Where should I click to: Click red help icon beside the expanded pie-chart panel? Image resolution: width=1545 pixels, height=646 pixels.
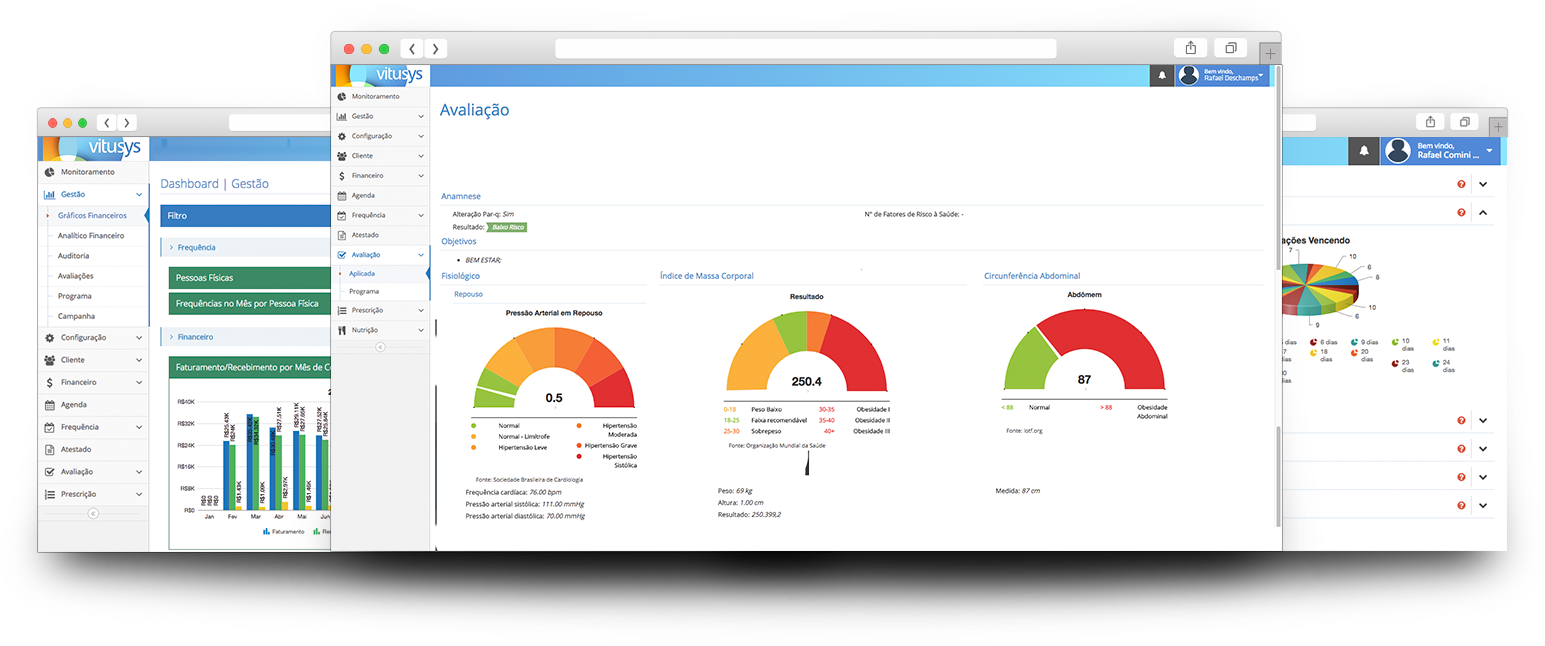1461,213
